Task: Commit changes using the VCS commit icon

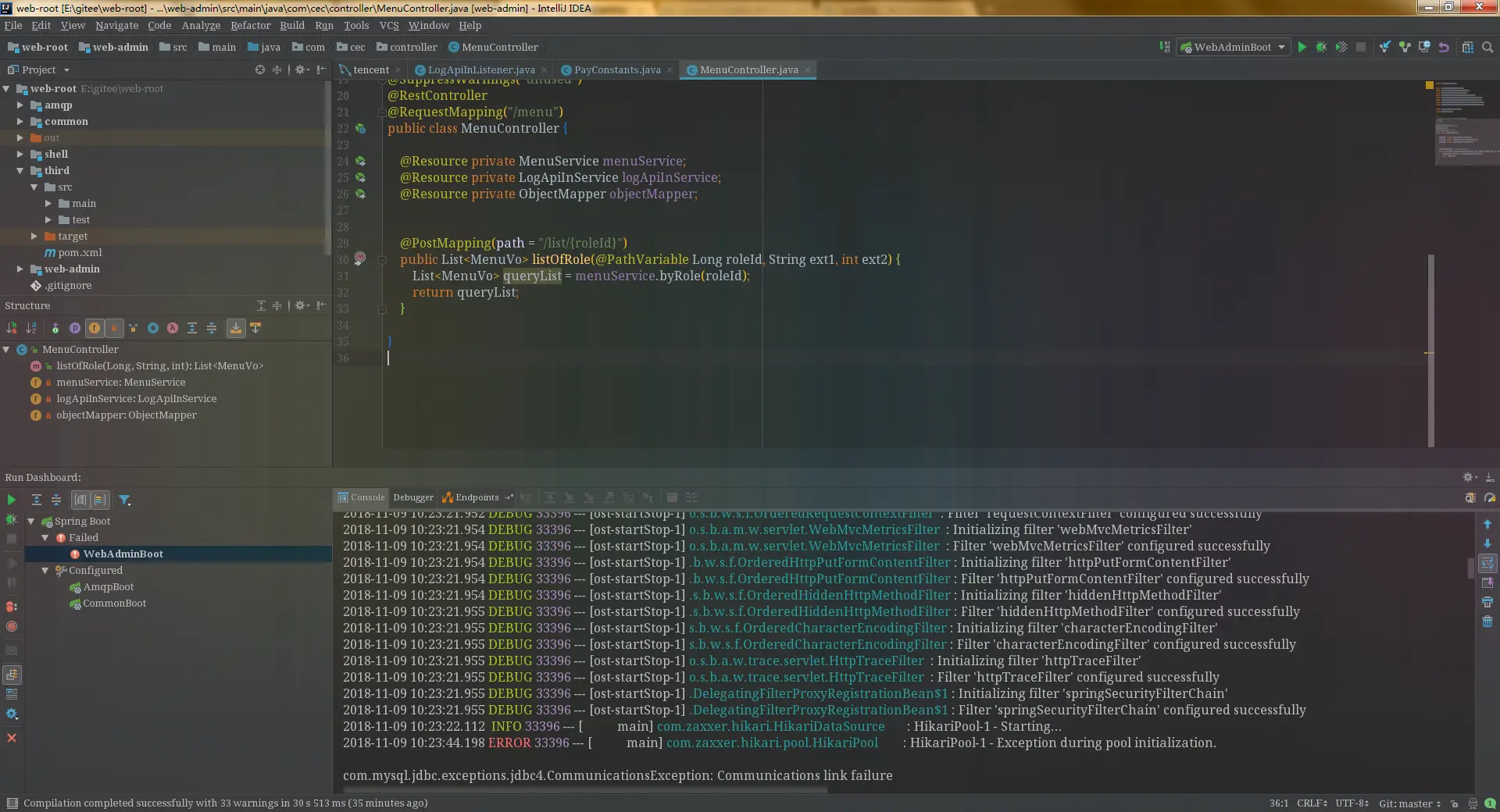Action: (x=1405, y=47)
